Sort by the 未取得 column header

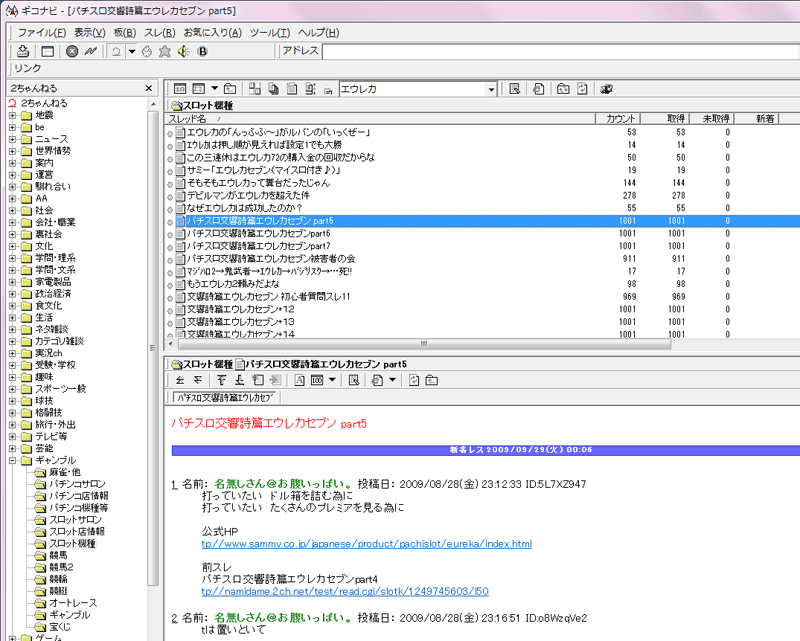(x=712, y=119)
